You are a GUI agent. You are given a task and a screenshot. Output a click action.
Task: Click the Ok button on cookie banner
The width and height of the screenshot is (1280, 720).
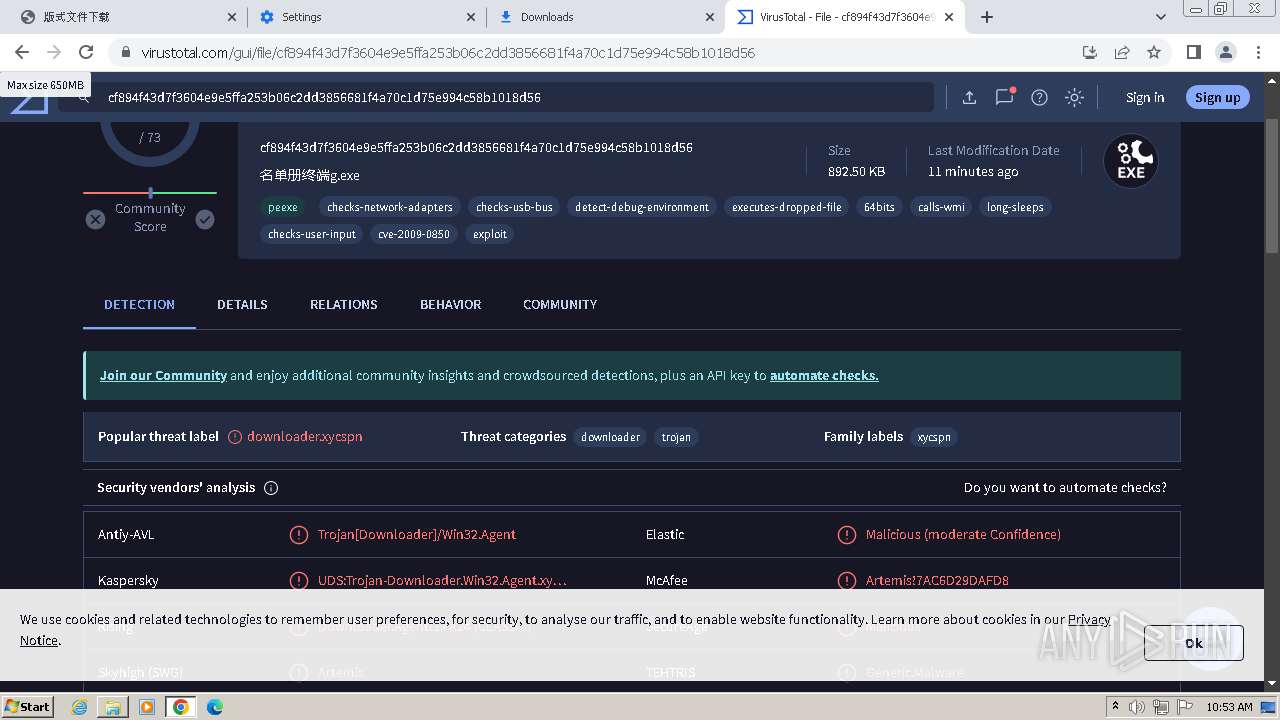click(x=1194, y=643)
